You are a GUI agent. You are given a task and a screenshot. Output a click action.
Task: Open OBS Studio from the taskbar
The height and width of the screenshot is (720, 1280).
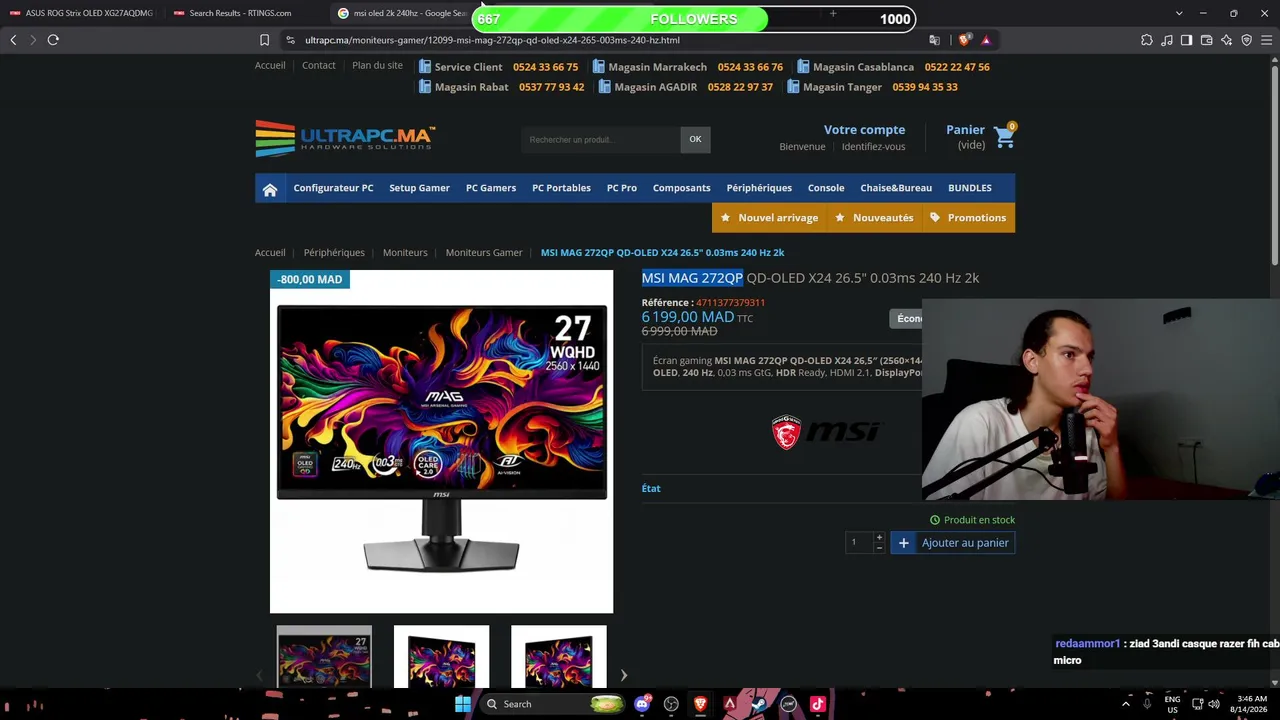(x=671, y=704)
